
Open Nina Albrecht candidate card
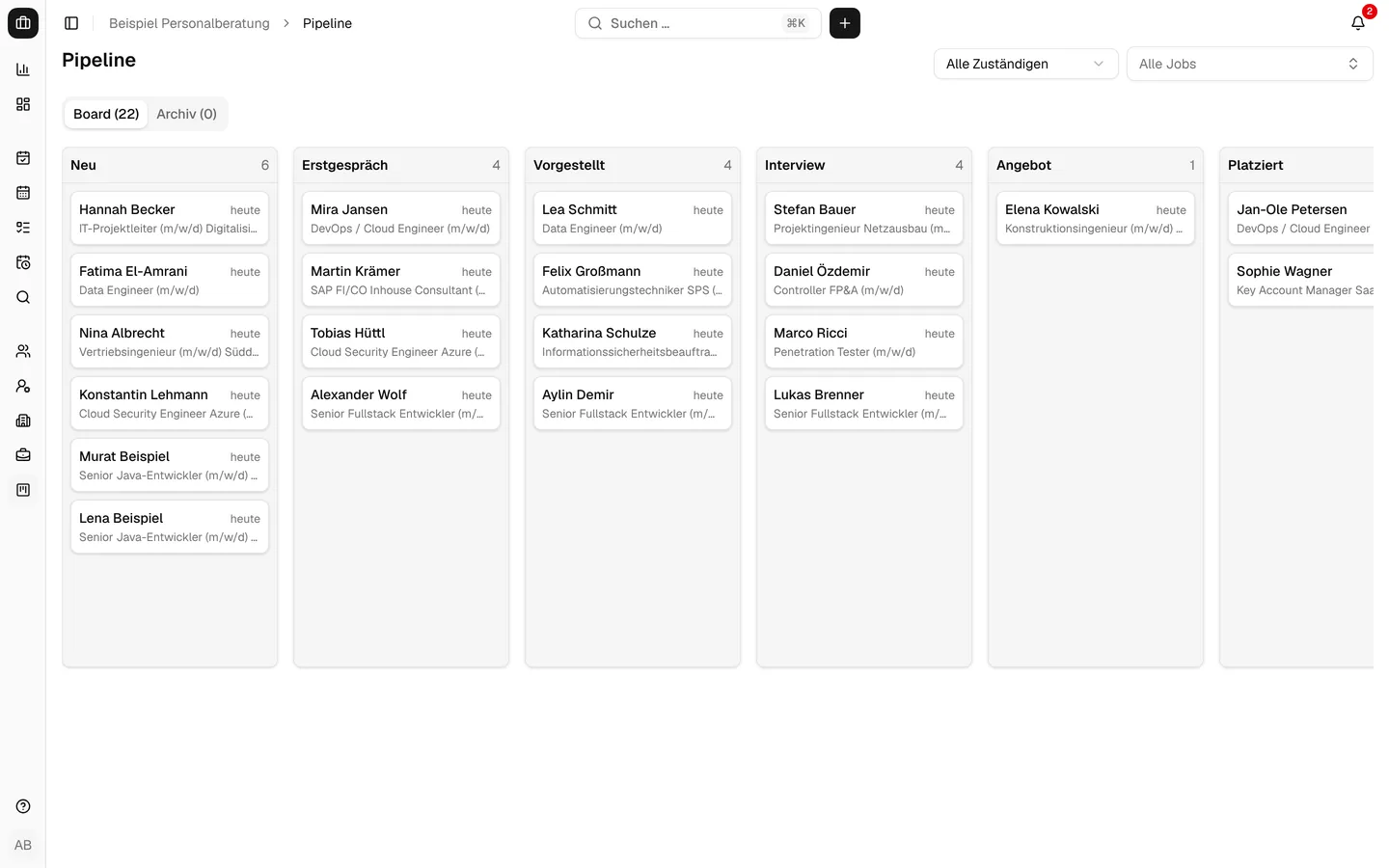pos(170,341)
